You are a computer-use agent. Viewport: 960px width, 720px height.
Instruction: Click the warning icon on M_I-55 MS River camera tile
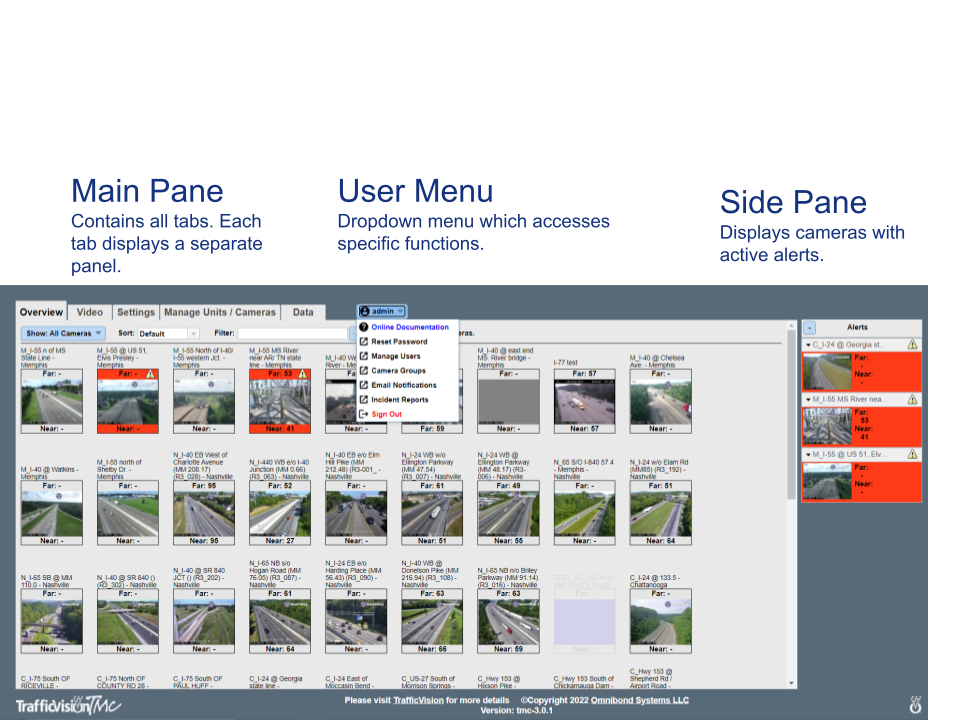[x=302, y=373]
